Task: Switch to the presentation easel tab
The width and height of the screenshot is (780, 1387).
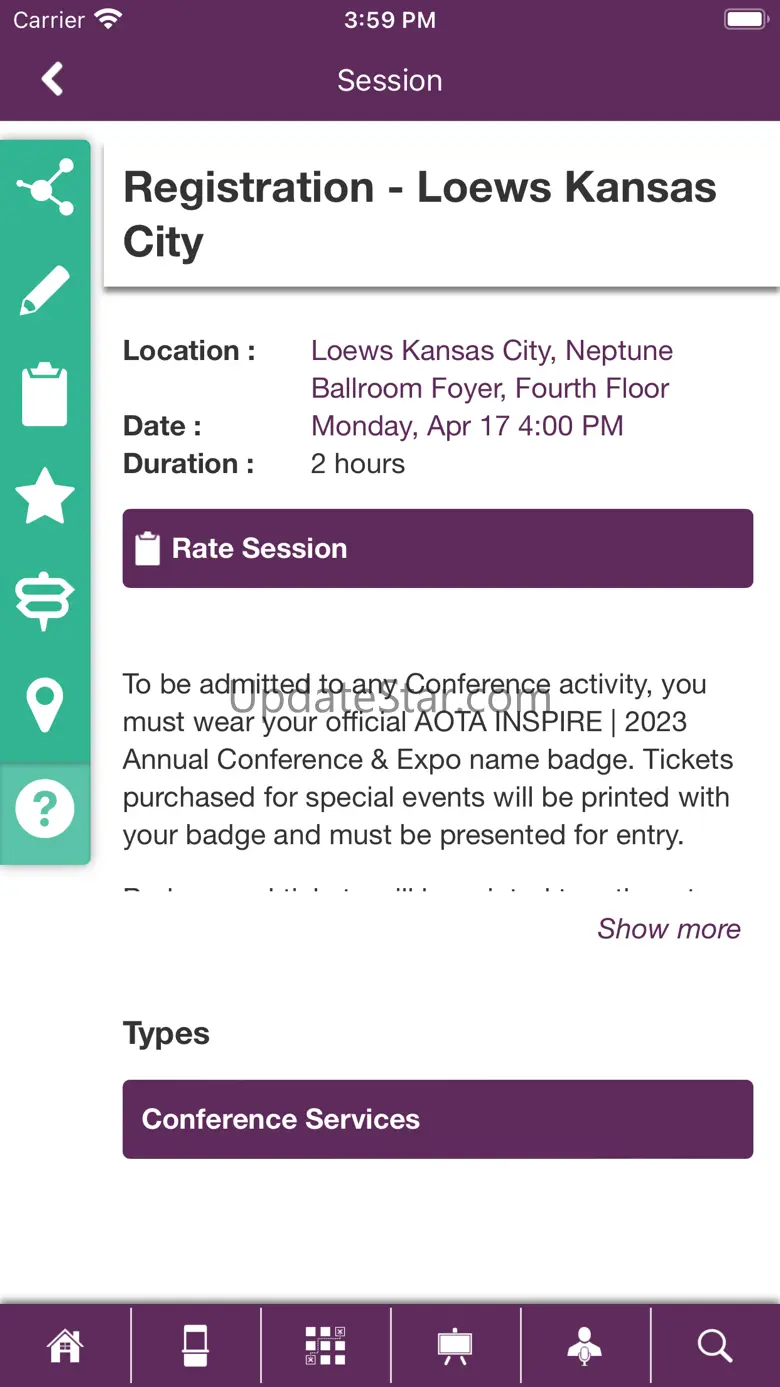Action: (455, 1345)
